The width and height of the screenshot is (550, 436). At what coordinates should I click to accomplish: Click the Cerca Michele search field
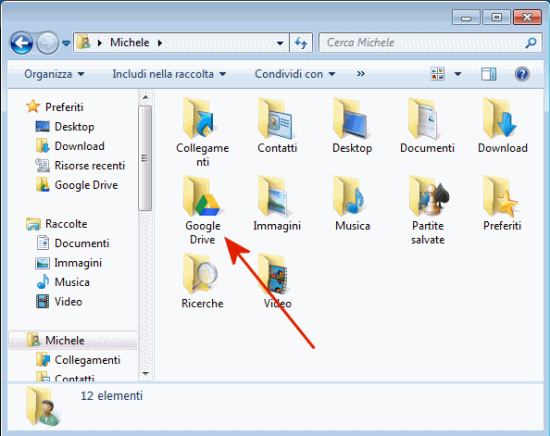(x=430, y=43)
